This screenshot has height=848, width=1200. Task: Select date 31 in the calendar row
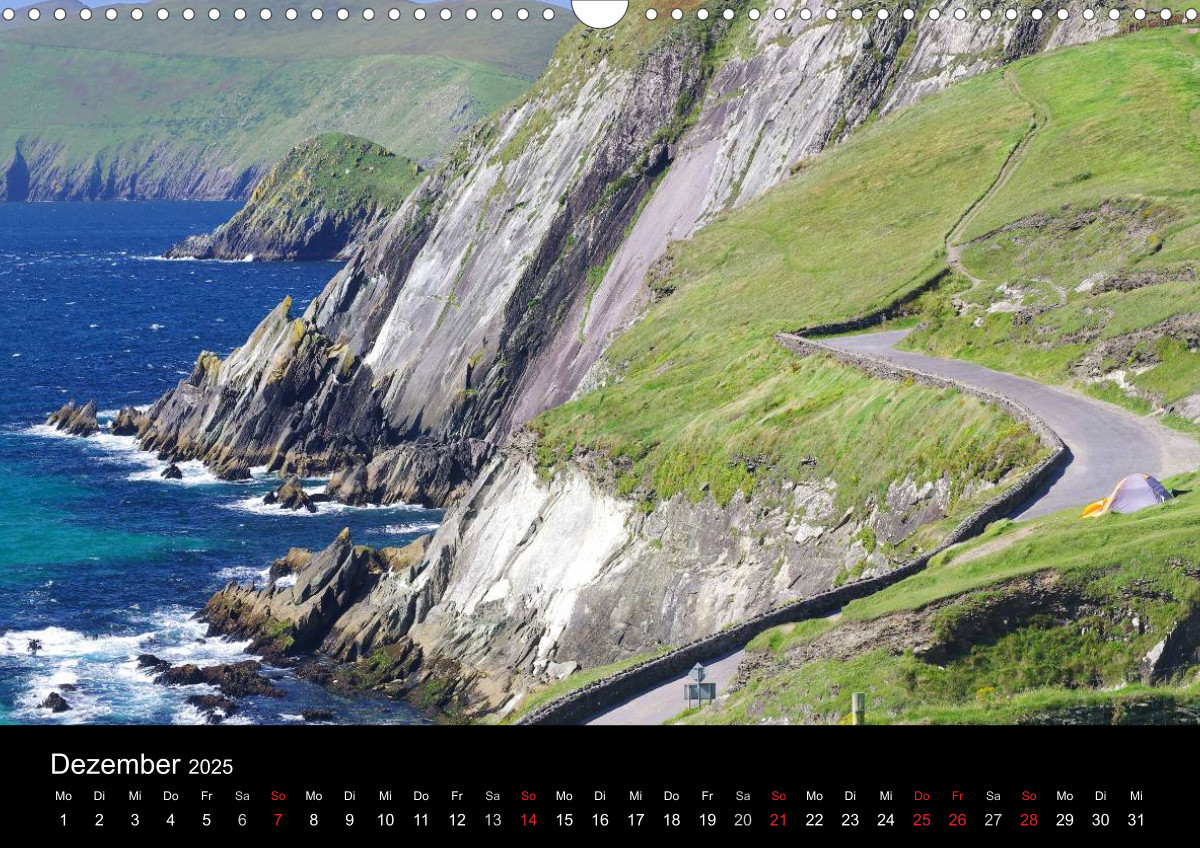point(1136,820)
